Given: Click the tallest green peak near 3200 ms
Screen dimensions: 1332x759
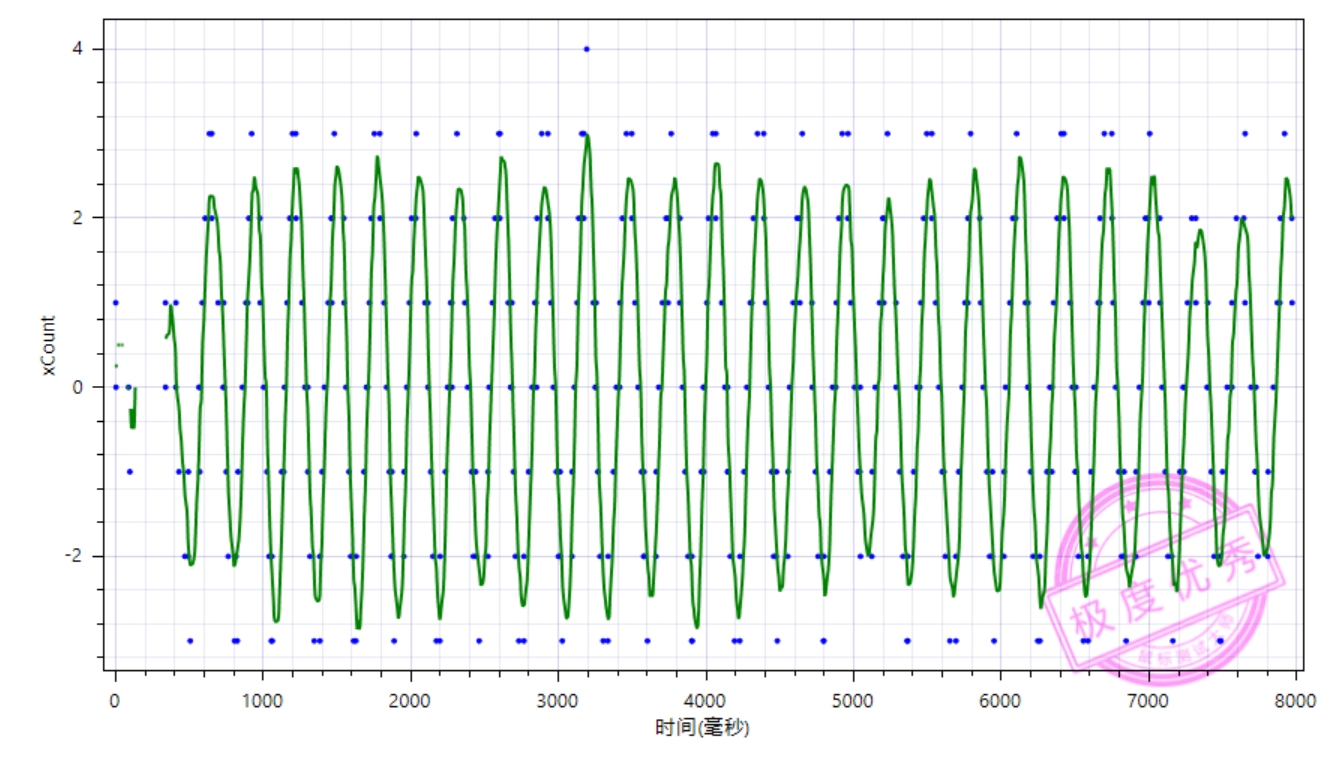Looking at the screenshot, I should 587,137.
